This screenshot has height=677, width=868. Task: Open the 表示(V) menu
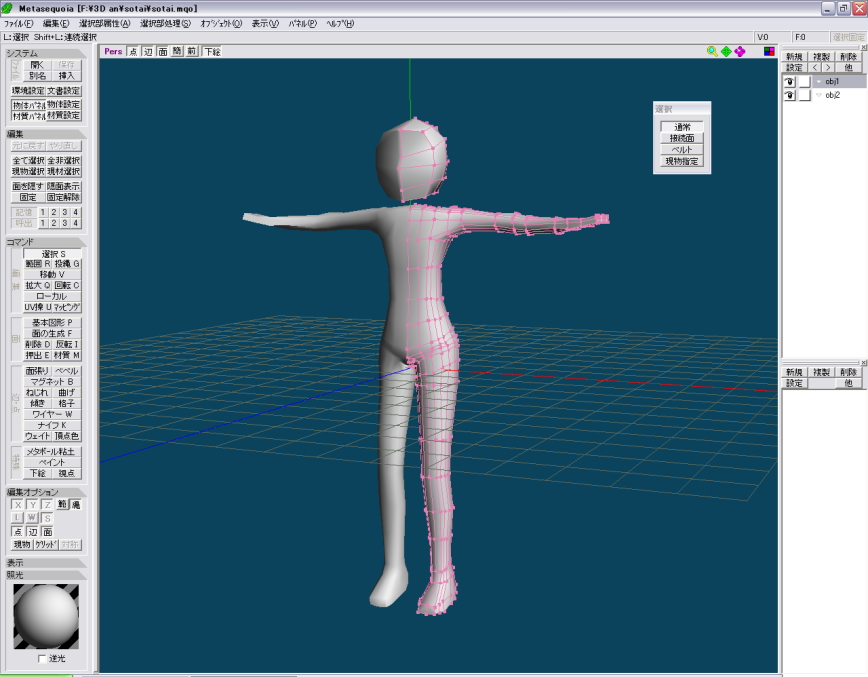(x=265, y=23)
